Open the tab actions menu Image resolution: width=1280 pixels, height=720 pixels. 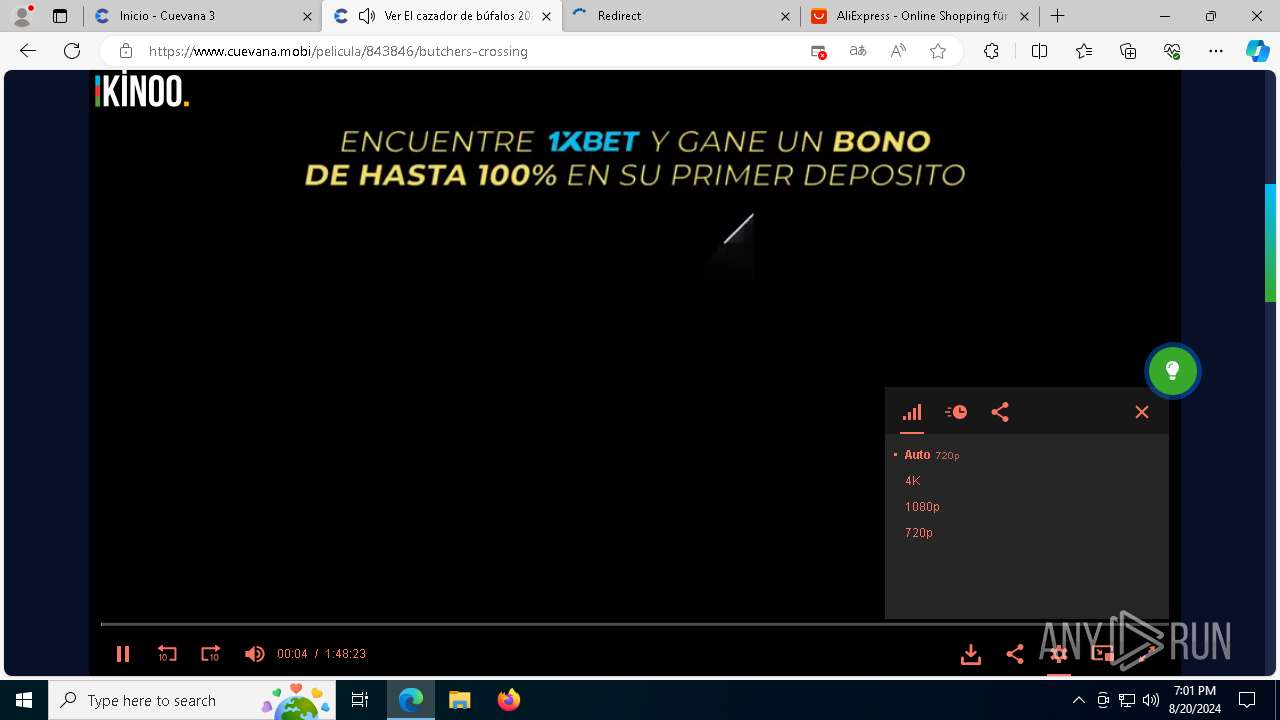[x=60, y=16]
